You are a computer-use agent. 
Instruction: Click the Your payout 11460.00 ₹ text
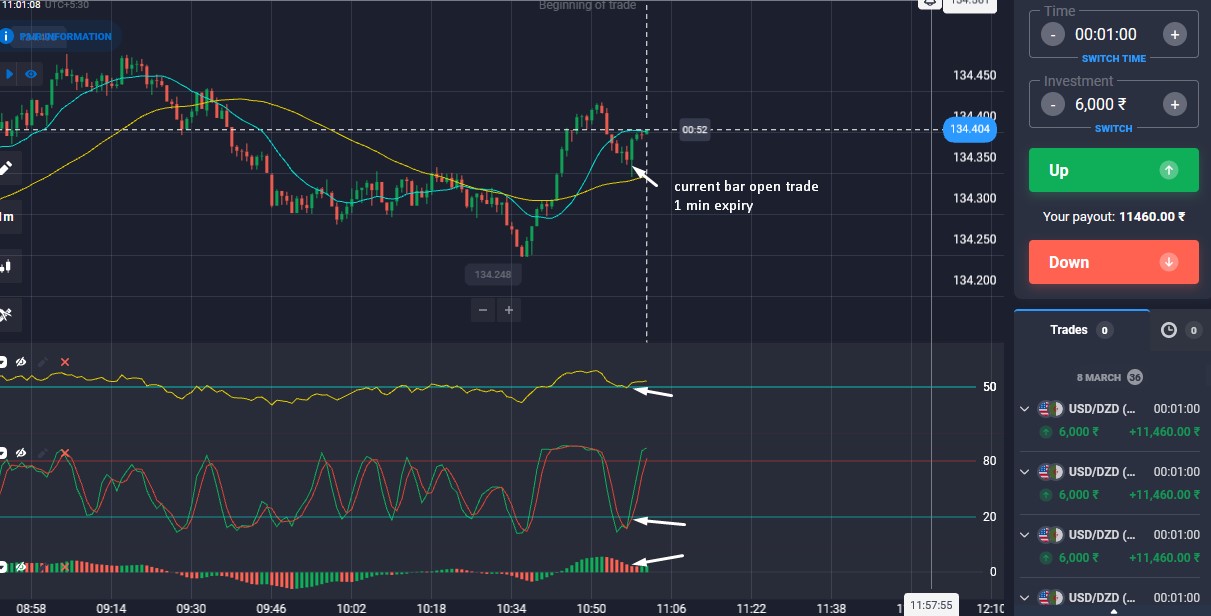(x=1113, y=216)
